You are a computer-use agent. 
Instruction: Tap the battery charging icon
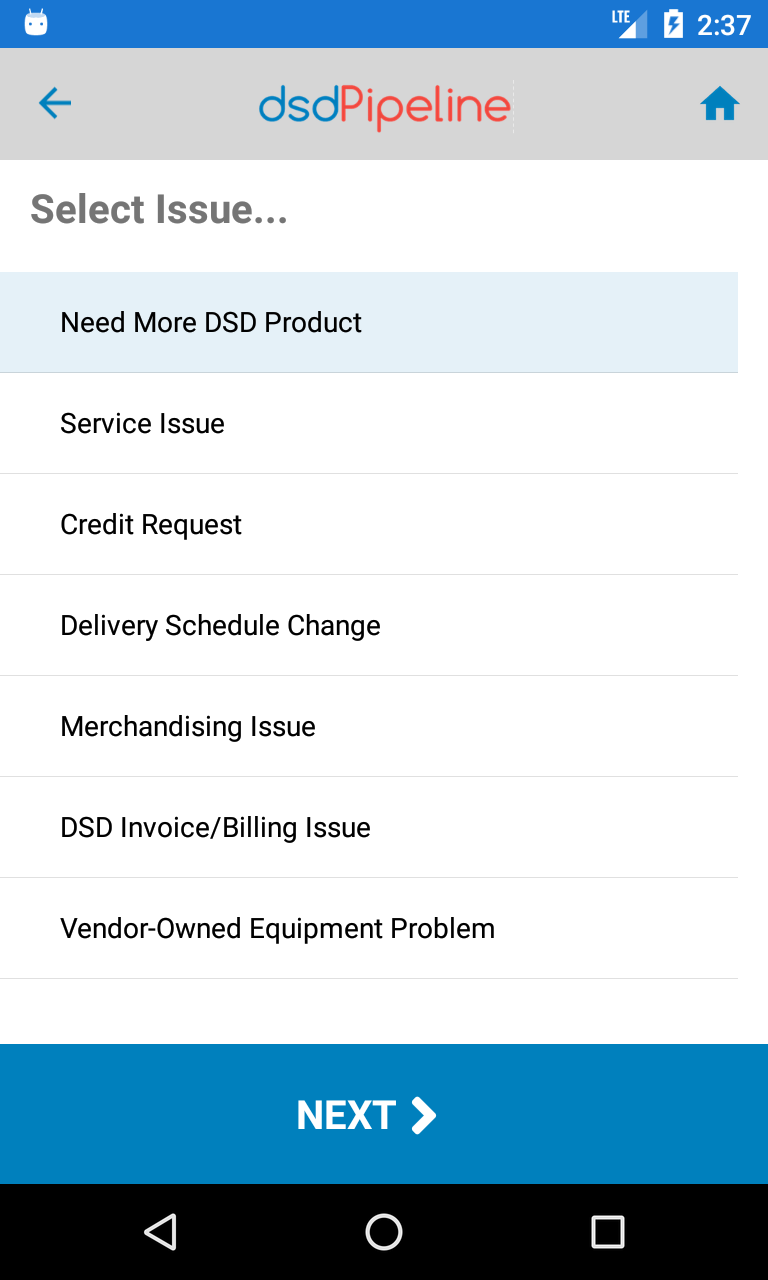674,23
